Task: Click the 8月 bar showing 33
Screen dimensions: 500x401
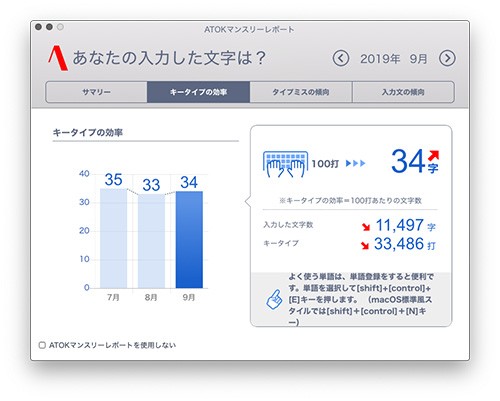Action: (x=151, y=241)
